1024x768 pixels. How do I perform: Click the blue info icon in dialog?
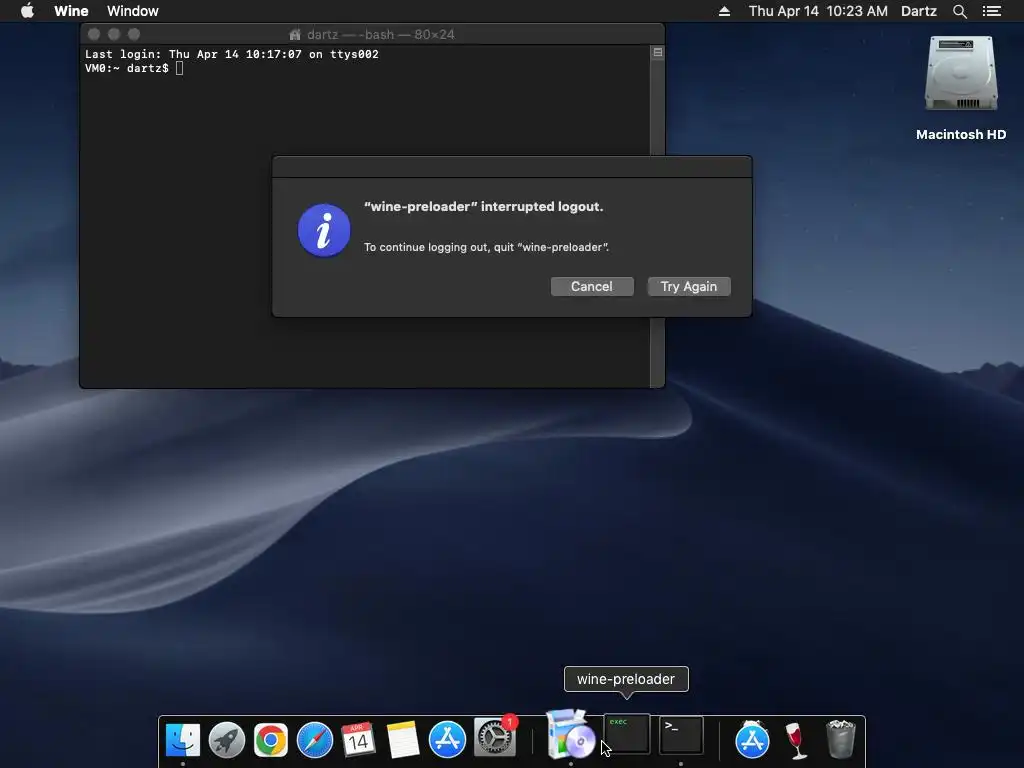(324, 231)
